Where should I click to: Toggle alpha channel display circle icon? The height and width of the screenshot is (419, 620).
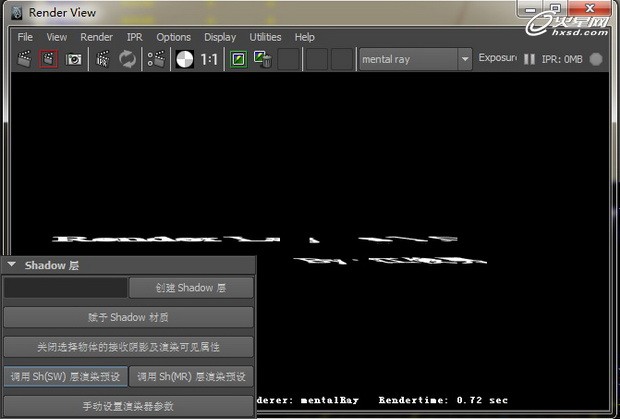tap(185, 59)
